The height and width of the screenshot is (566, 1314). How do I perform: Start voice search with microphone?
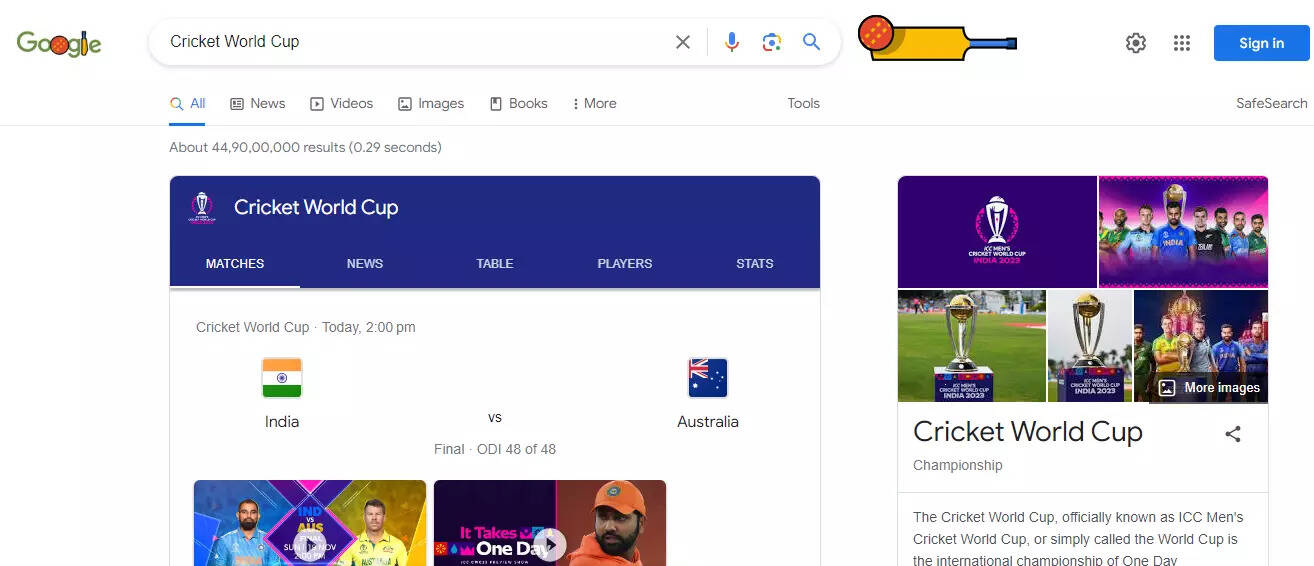point(732,42)
